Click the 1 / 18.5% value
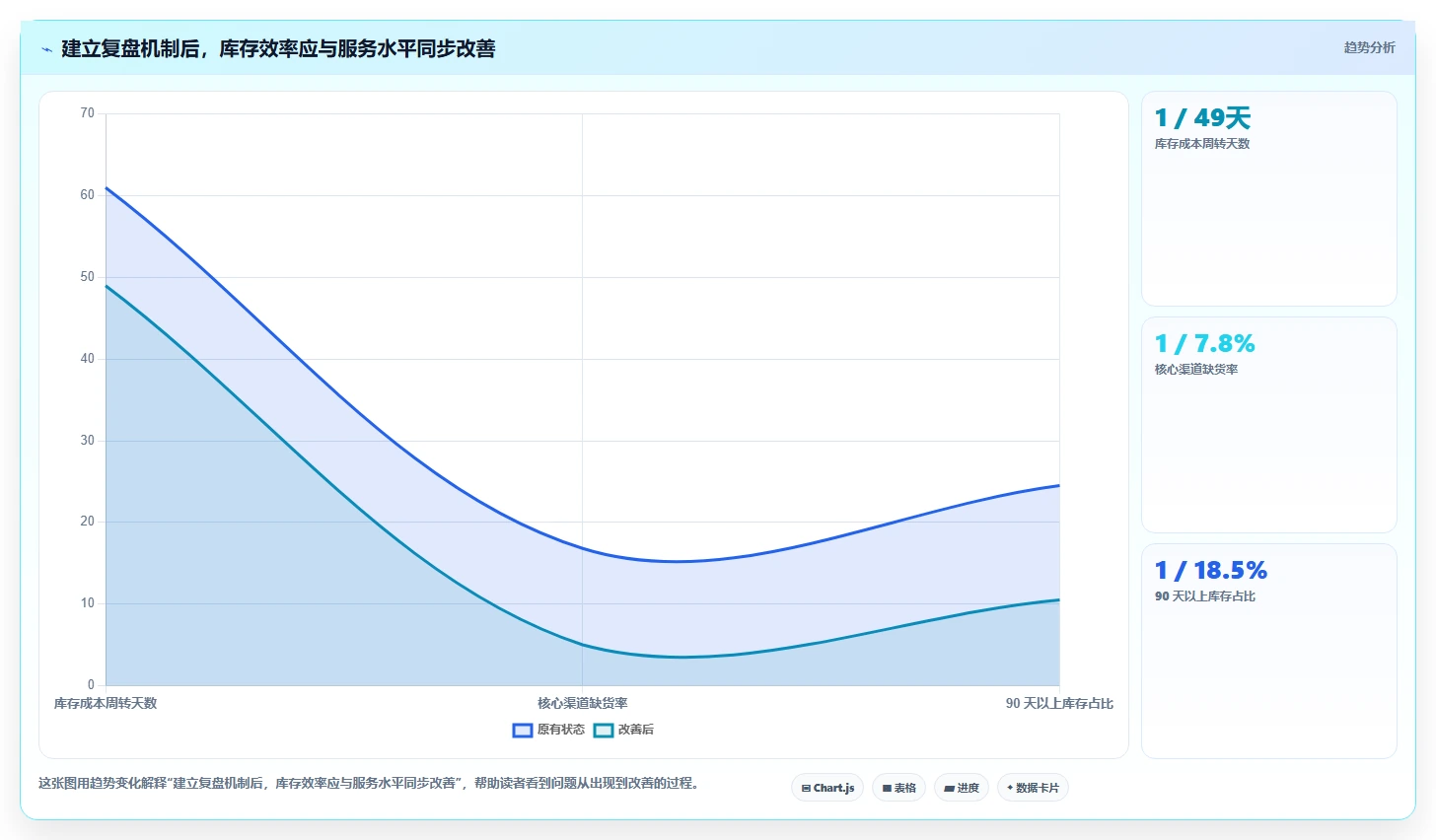Viewport: 1436px width, 840px height. tap(1210, 571)
